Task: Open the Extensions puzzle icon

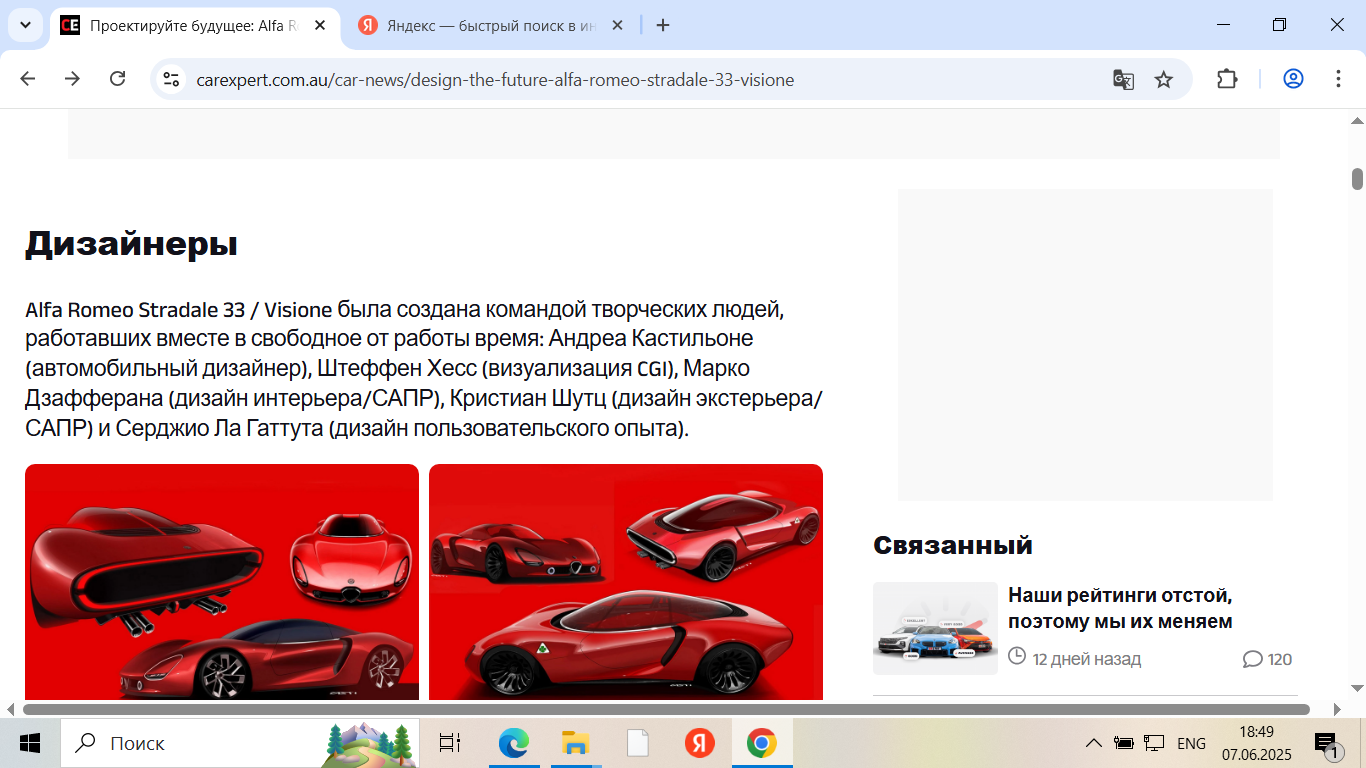Action: coord(1227,79)
